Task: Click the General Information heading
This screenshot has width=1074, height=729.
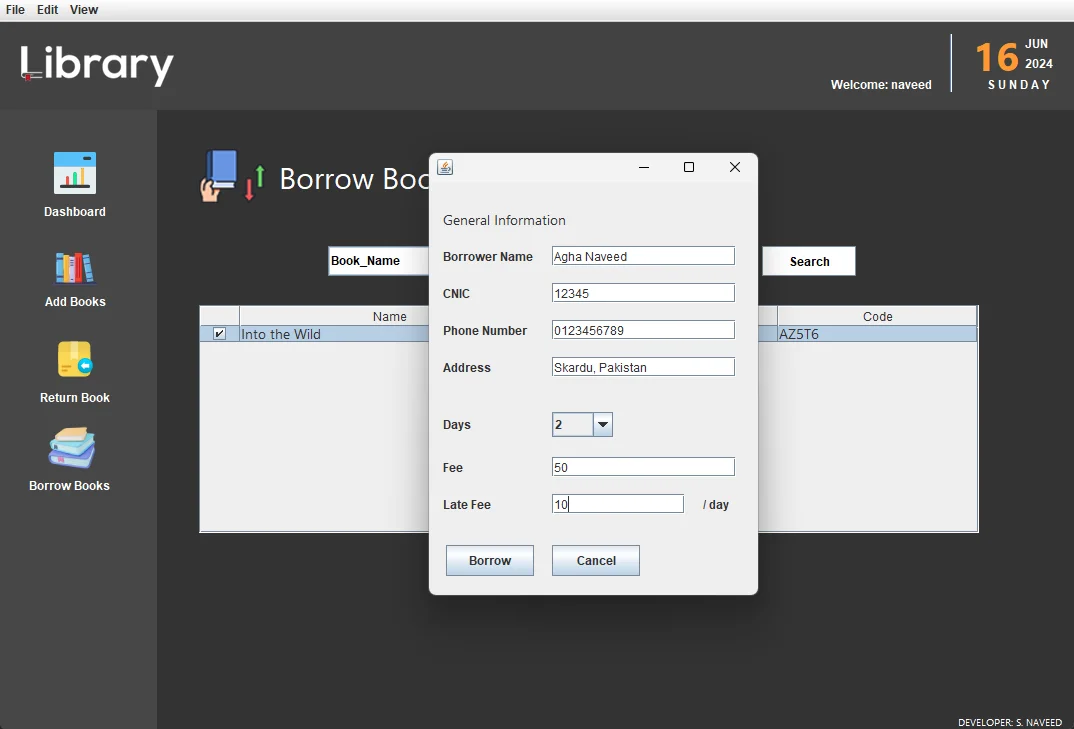Action: (x=504, y=221)
